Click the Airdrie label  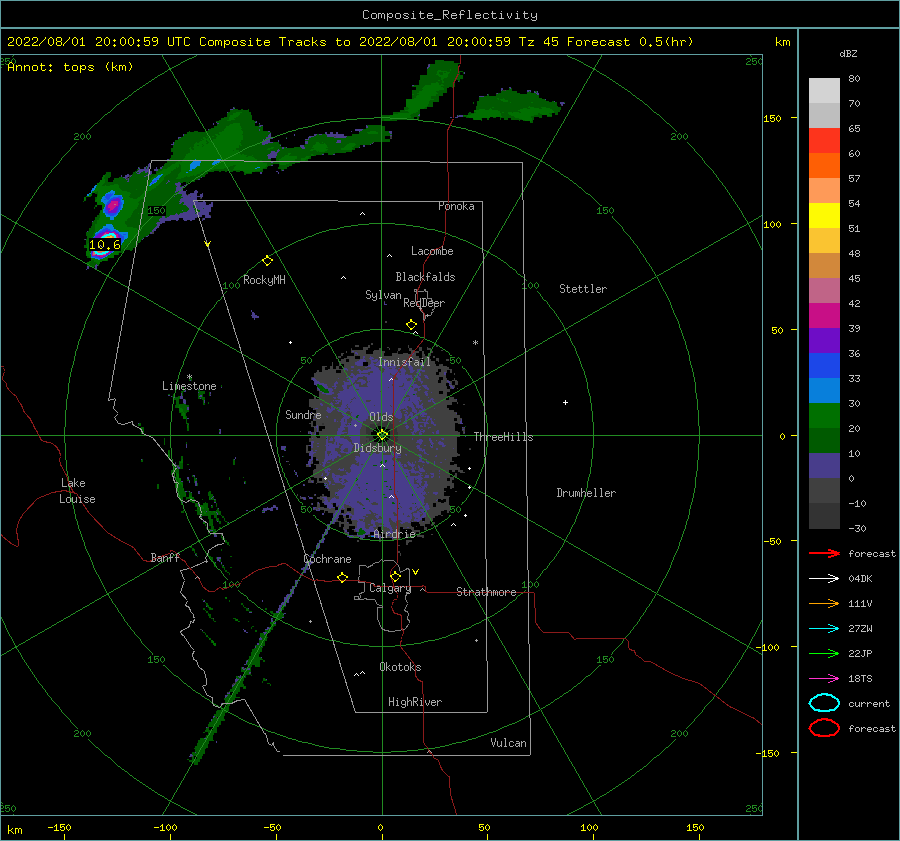[394, 534]
